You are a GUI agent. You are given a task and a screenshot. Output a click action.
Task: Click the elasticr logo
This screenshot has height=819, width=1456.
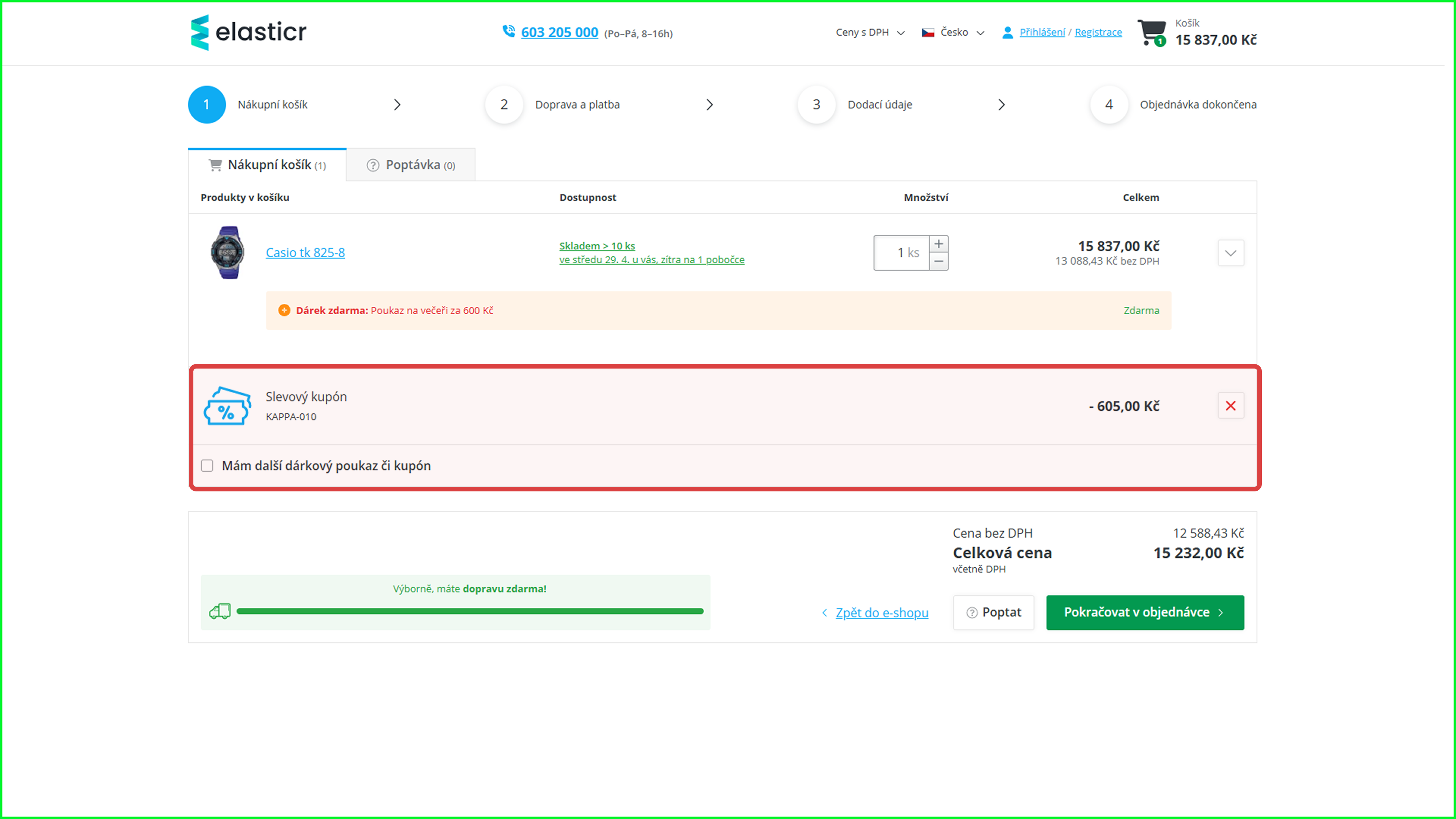click(249, 32)
